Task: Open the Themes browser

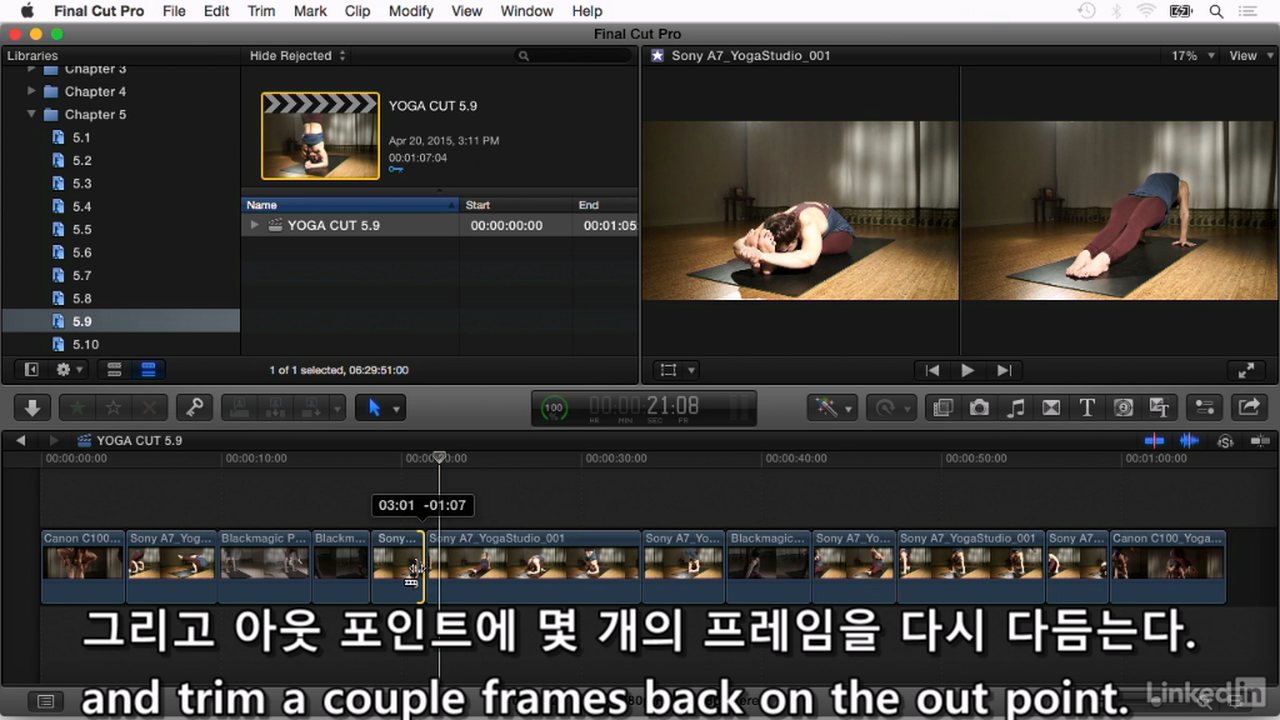Action: [x=1159, y=407]
